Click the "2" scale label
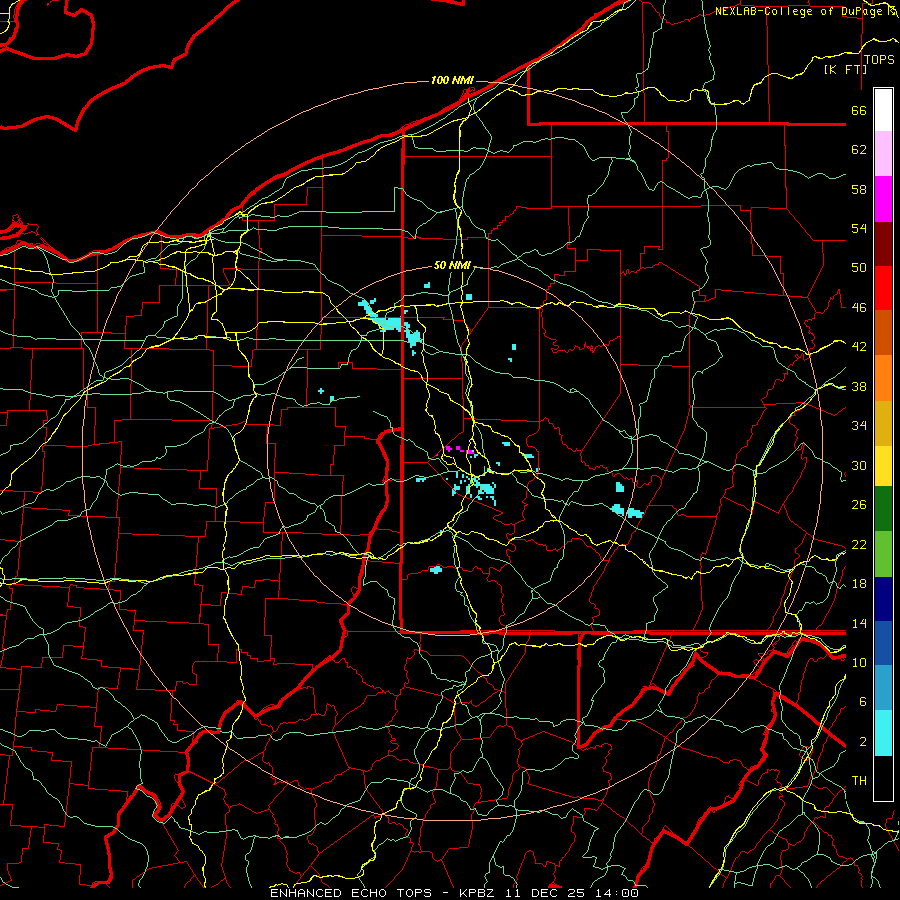Screen dimensions: 900x900 coord(863,742)
